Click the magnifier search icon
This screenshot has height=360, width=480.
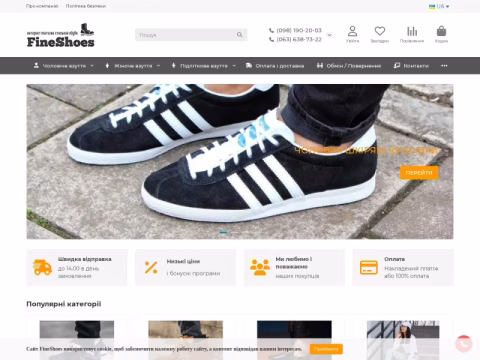[x=239, y=35]
